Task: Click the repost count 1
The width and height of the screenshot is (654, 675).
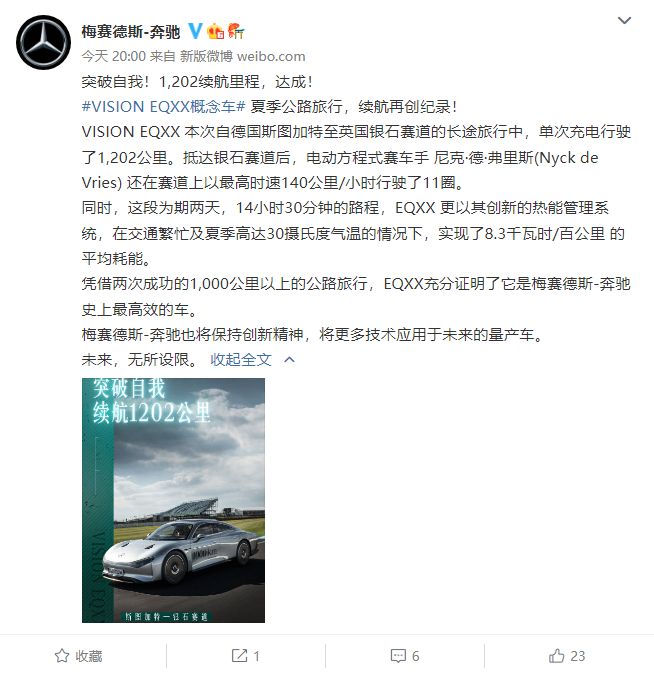Action: point(256,656)
